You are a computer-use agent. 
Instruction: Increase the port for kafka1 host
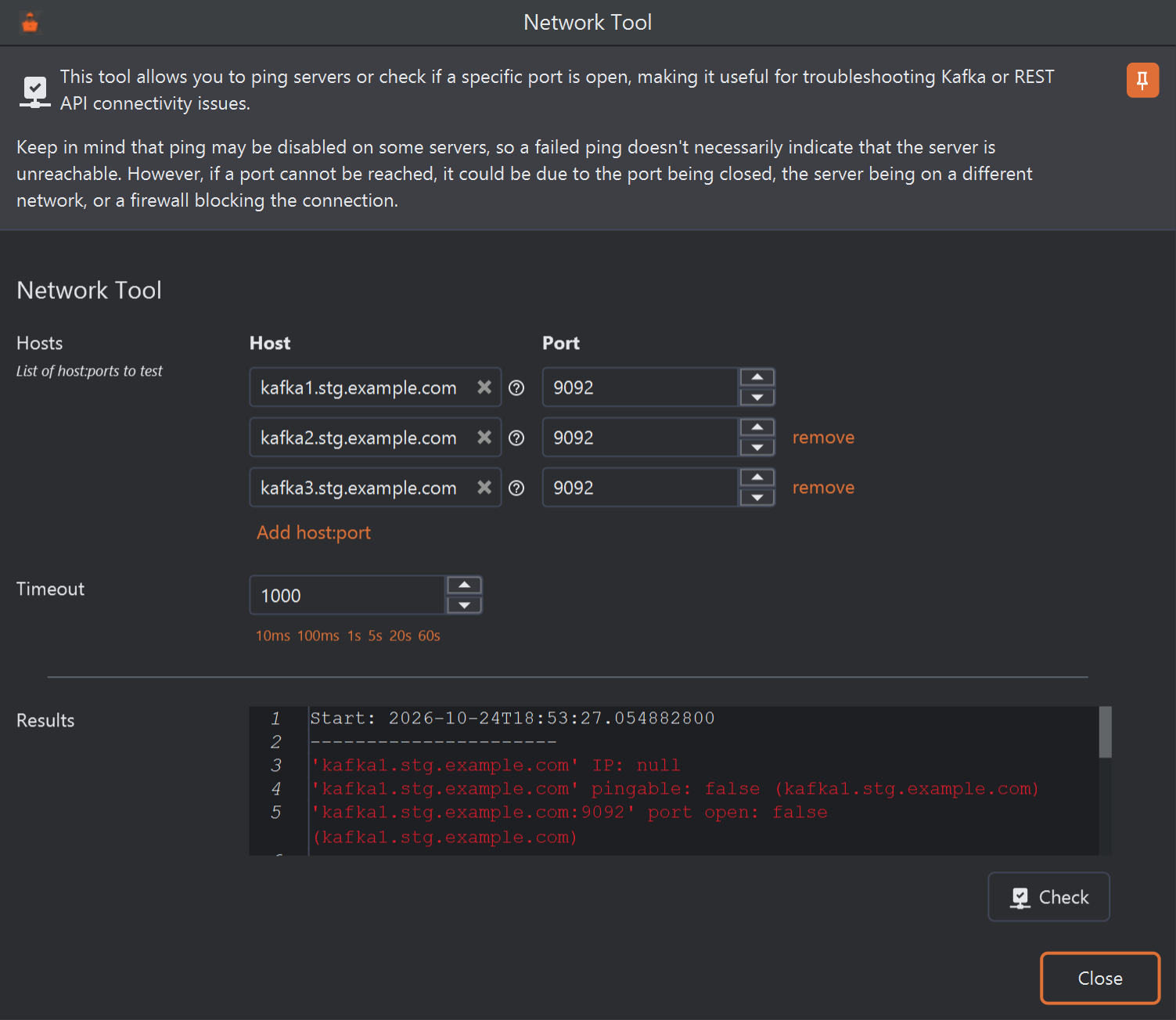click(757, 377)
